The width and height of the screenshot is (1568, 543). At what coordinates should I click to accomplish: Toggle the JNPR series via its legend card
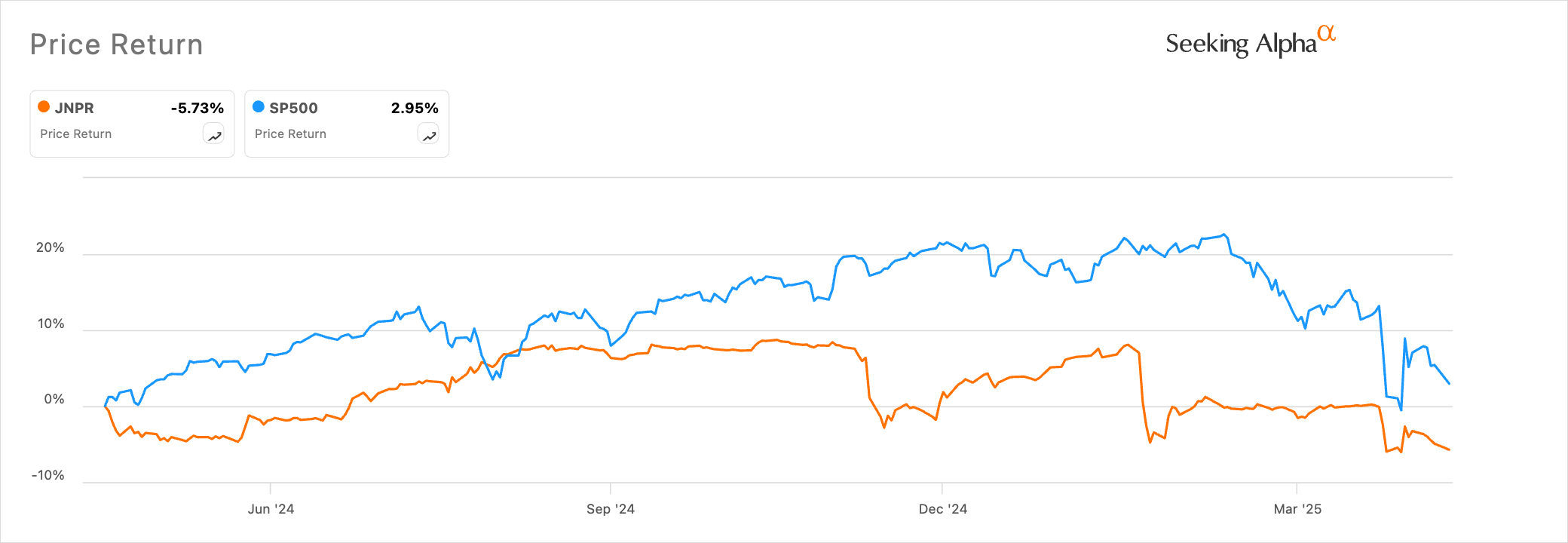132,123
